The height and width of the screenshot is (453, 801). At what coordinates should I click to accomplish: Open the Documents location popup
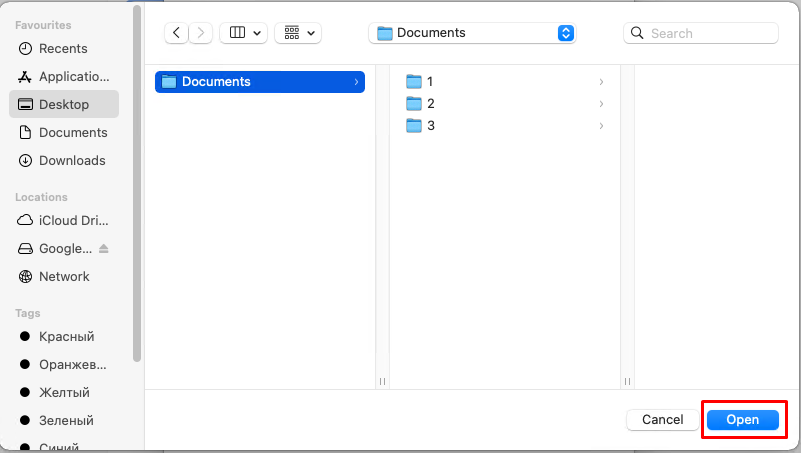(x=473, y=33)
